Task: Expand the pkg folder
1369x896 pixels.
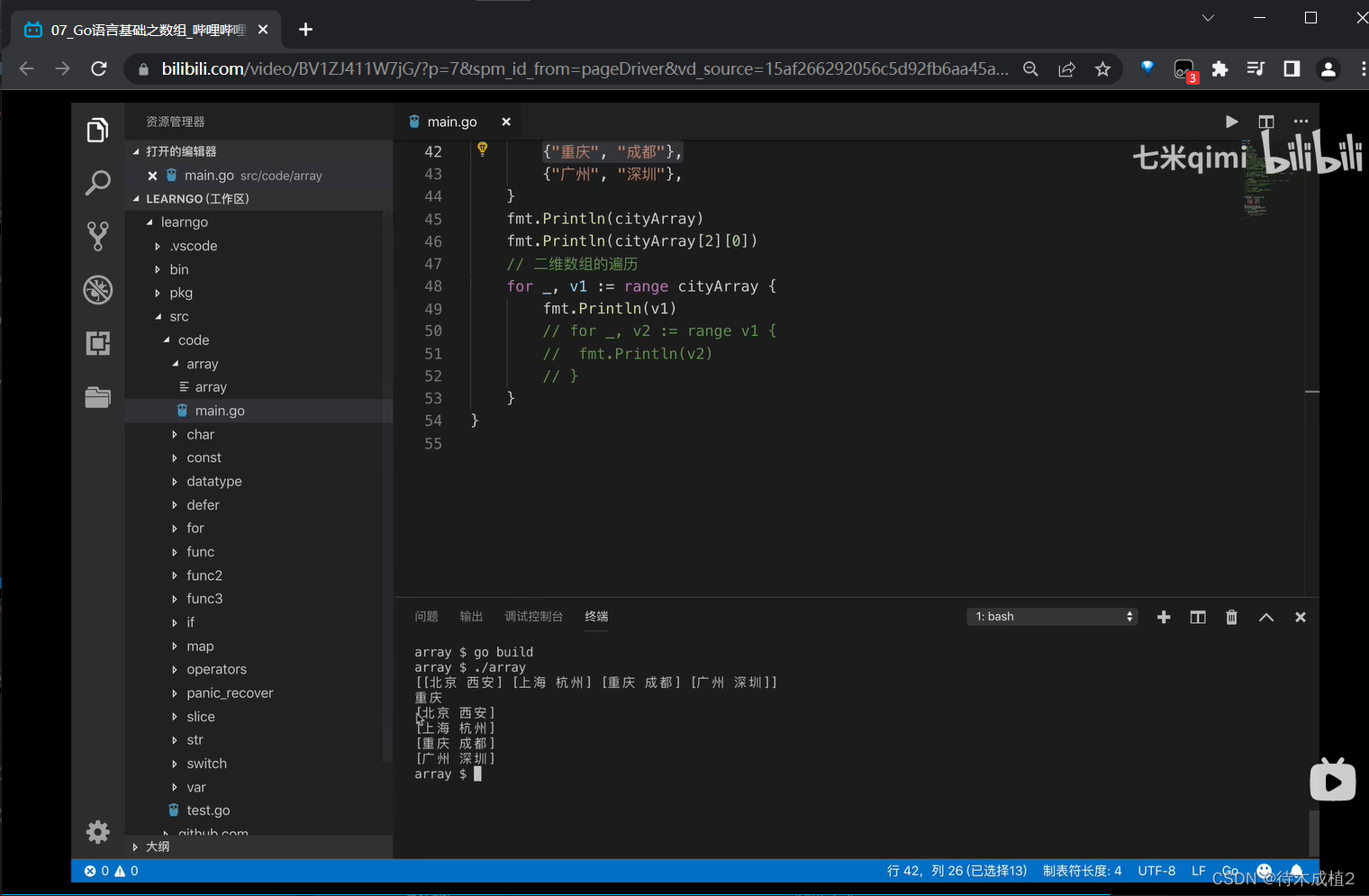Action: [x=158, y=293]
